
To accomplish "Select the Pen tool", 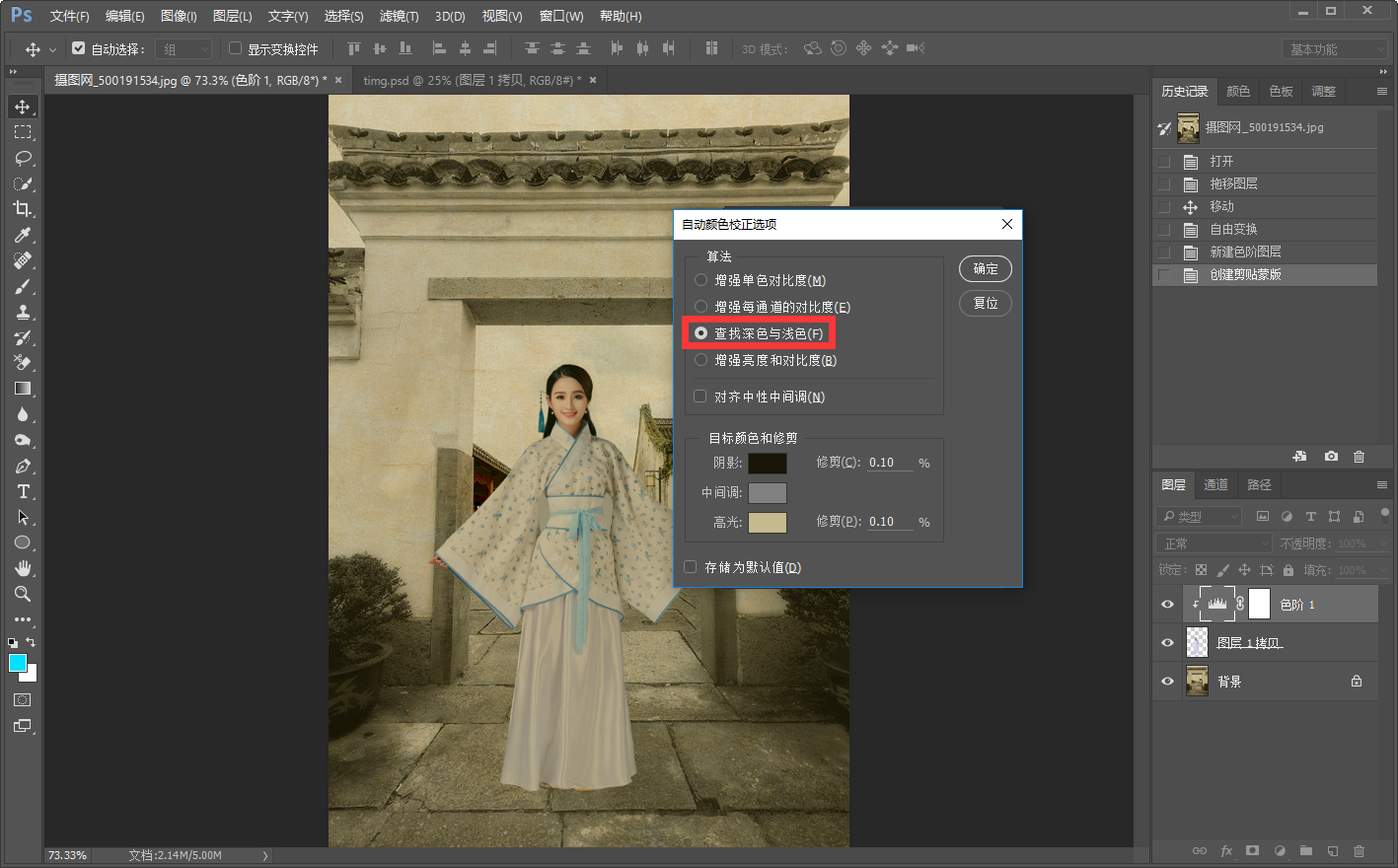I will (23, 466).
